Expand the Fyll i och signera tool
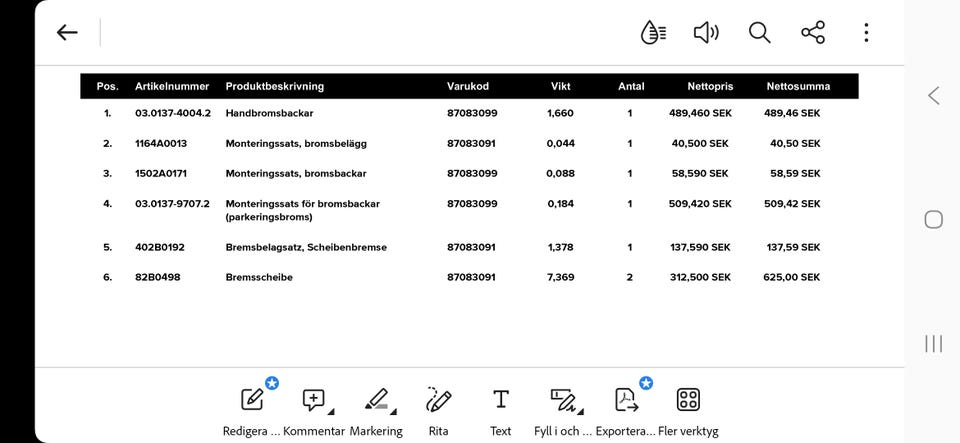The width and height of the screenshot is (960, 443). (564, 401)
